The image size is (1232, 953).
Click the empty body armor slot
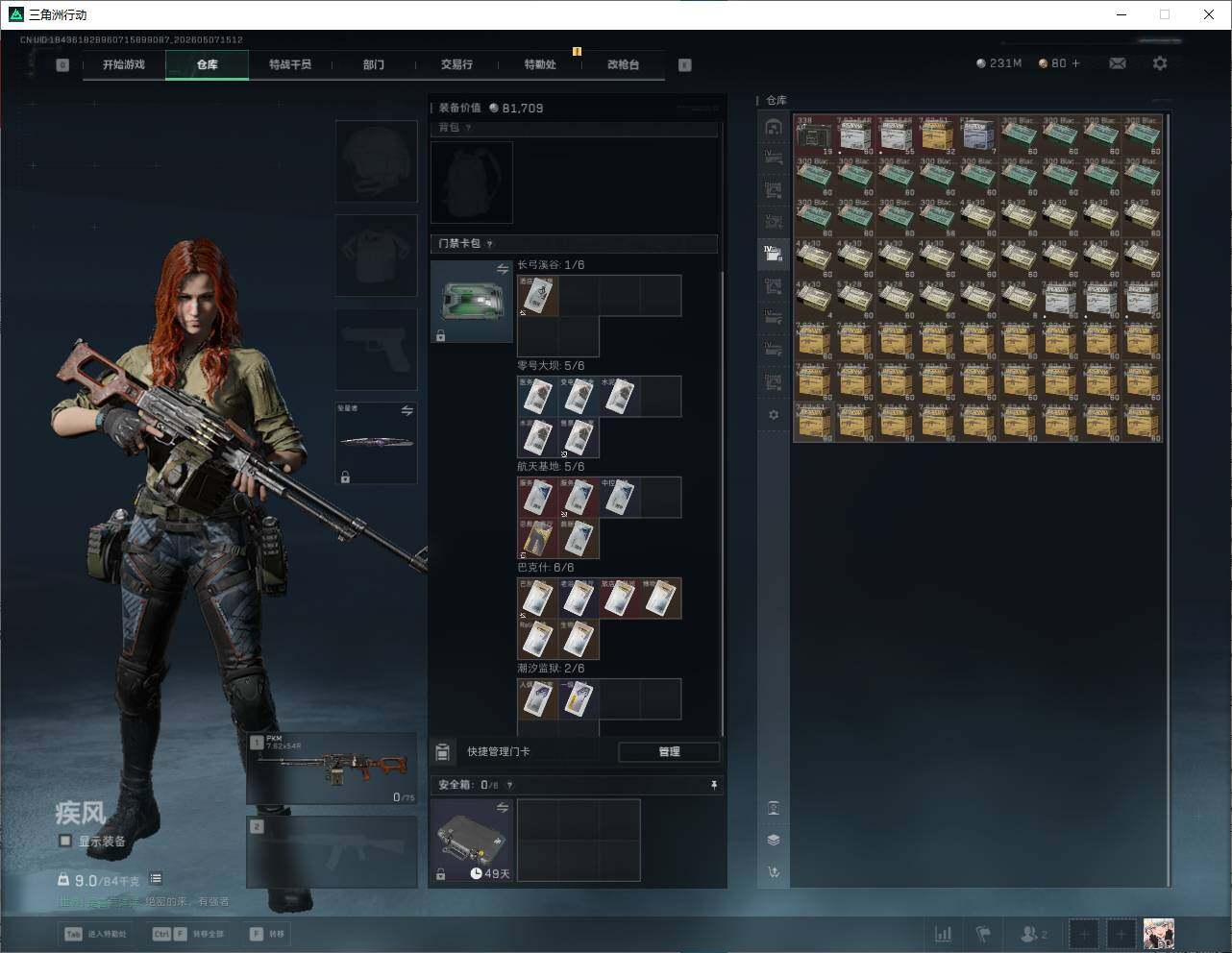coord(377,255)
